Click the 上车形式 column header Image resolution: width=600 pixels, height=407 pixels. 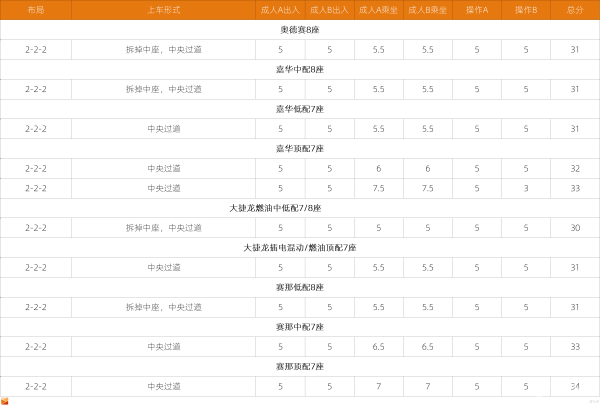(163, 10)
